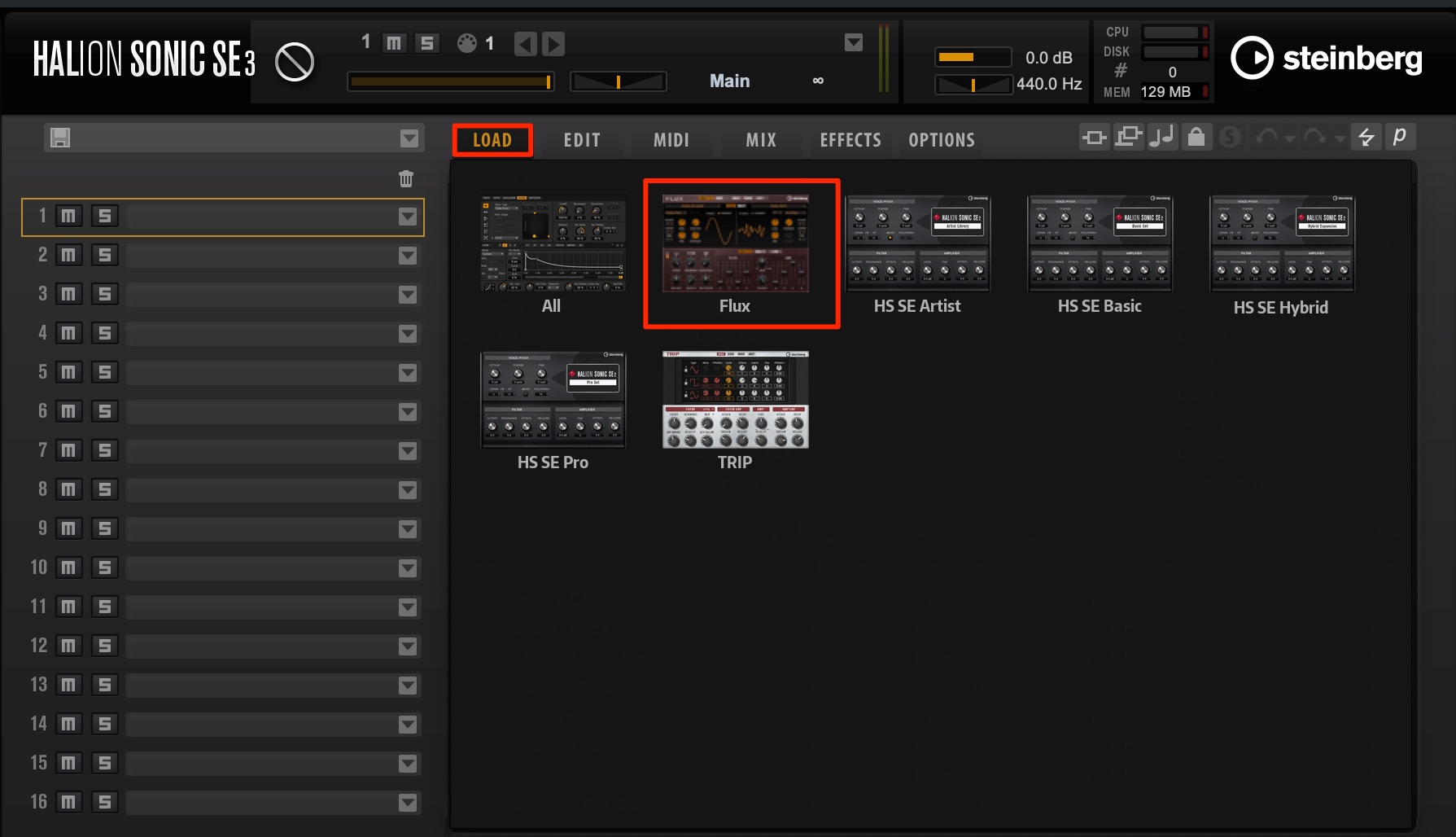The height and width of the screenshot is (837, 1456).
Task: Solo slot 7
Action: (x=105, y=450)
